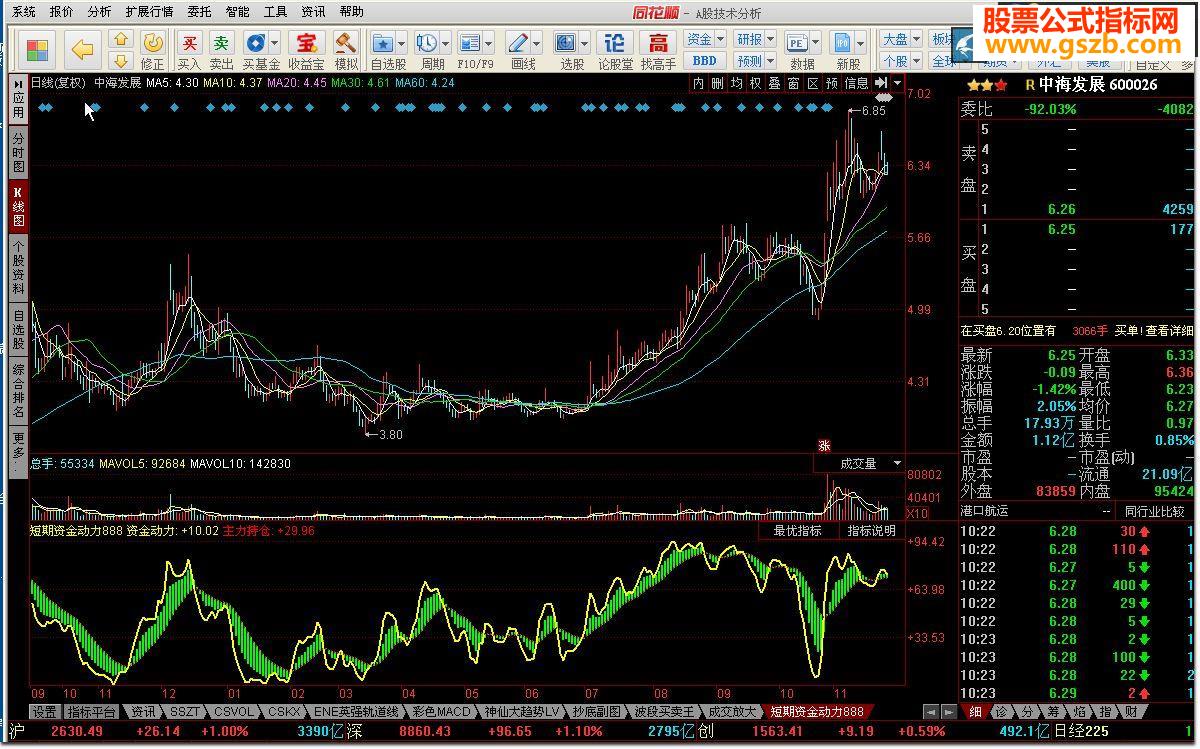The width and height of the screenshot is (1200, 749).
Task: Open the 综合排名 side tab
Action: 18,390
